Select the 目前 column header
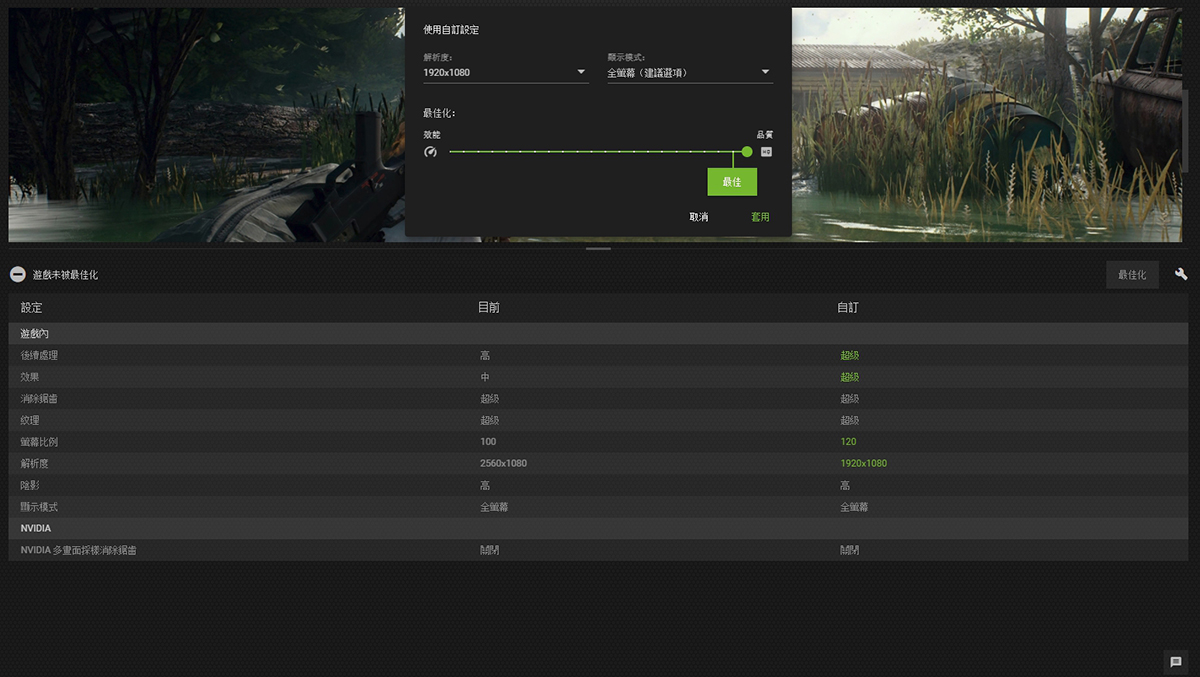This screenshot has height=677, width=1200. (x=489, y=308)
